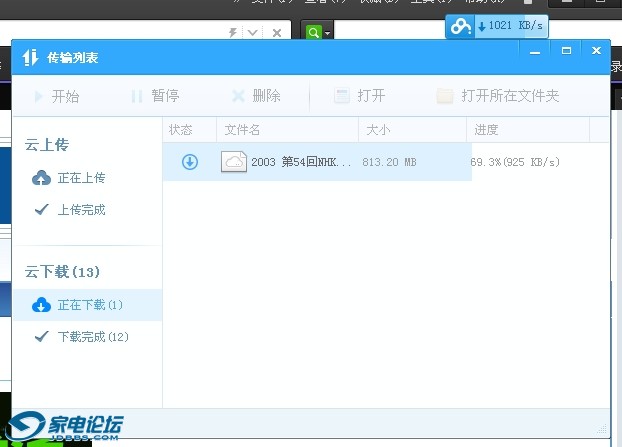Click the 69.3% download progress bar
The image size is (622, 447).
[x=515, y=162]
